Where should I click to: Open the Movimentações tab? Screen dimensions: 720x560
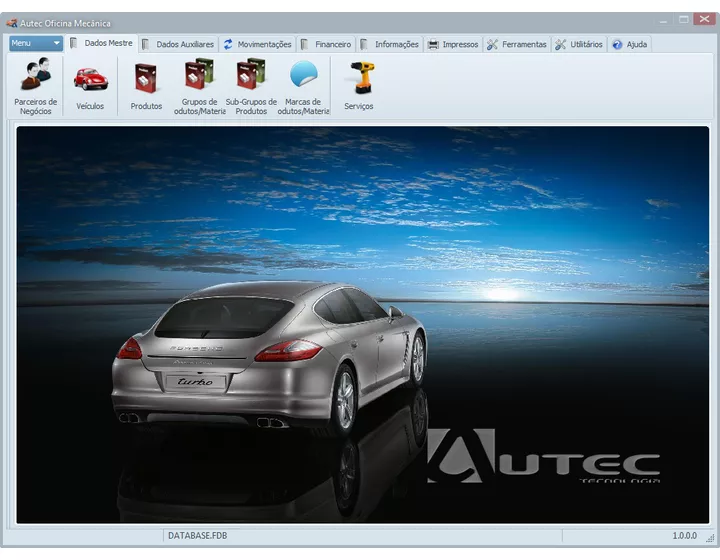click(x=258, y=45)
